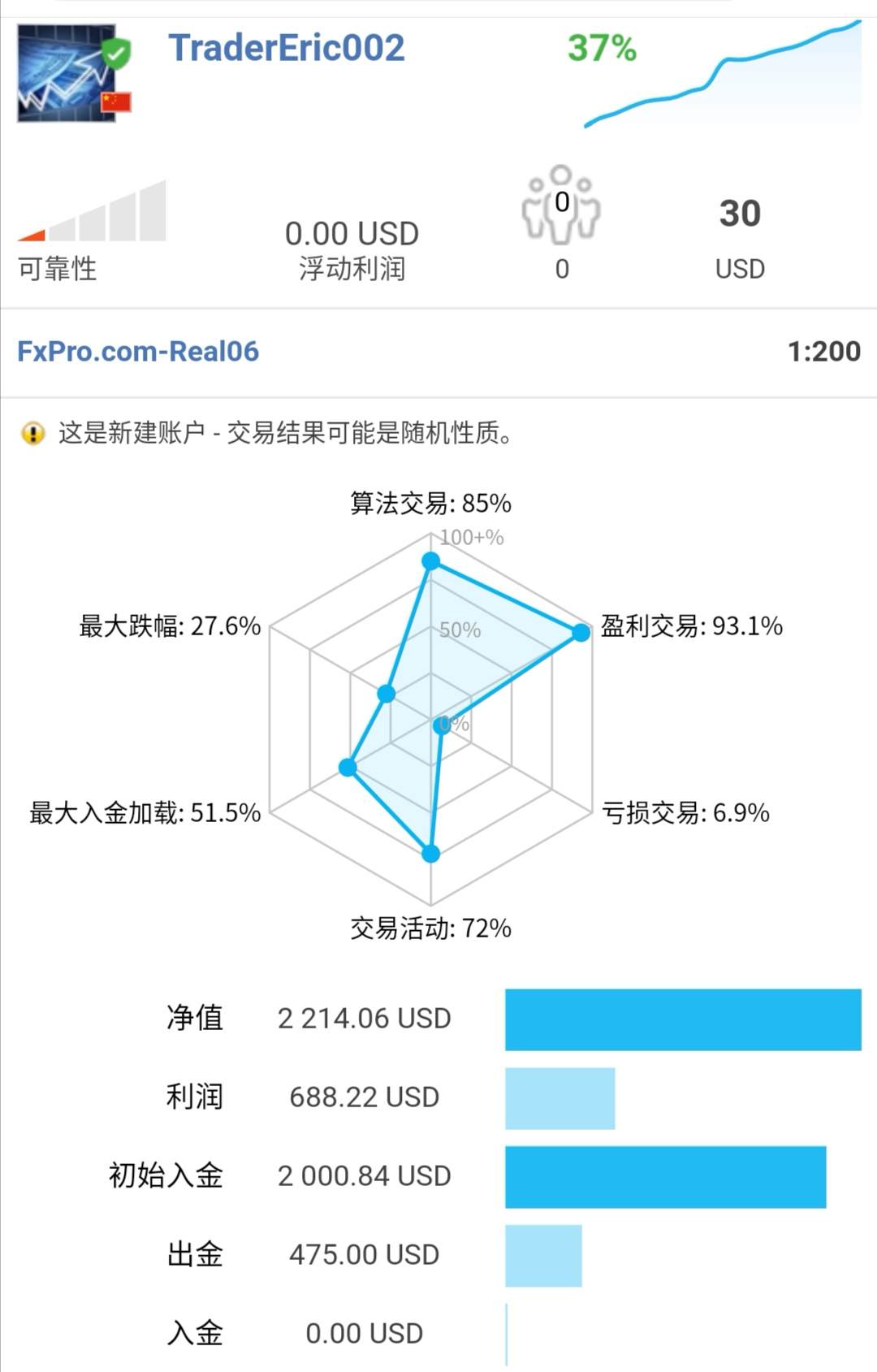877x1372 pixels.
Task: Click the profit trades 93.1% radar point
Action: 581,633
